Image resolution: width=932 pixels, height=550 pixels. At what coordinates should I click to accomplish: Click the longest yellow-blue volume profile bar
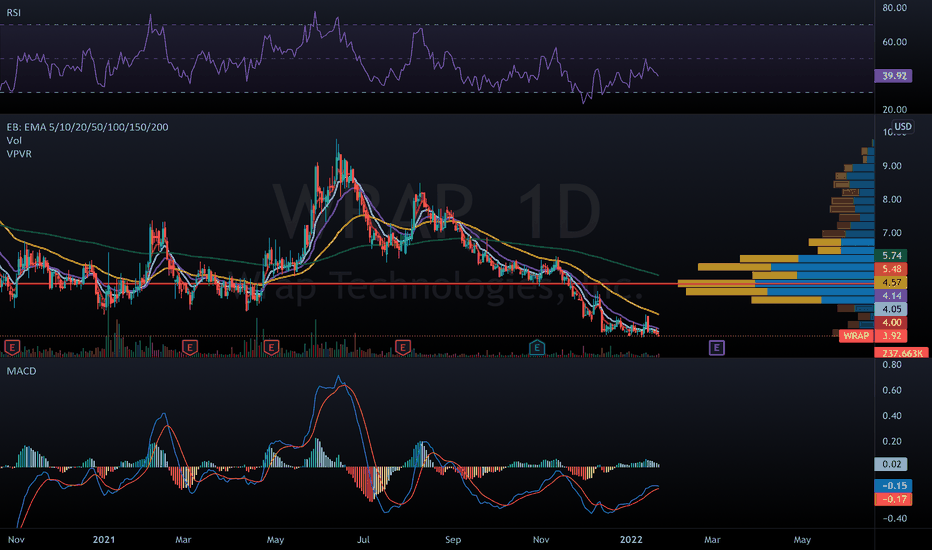776,283
